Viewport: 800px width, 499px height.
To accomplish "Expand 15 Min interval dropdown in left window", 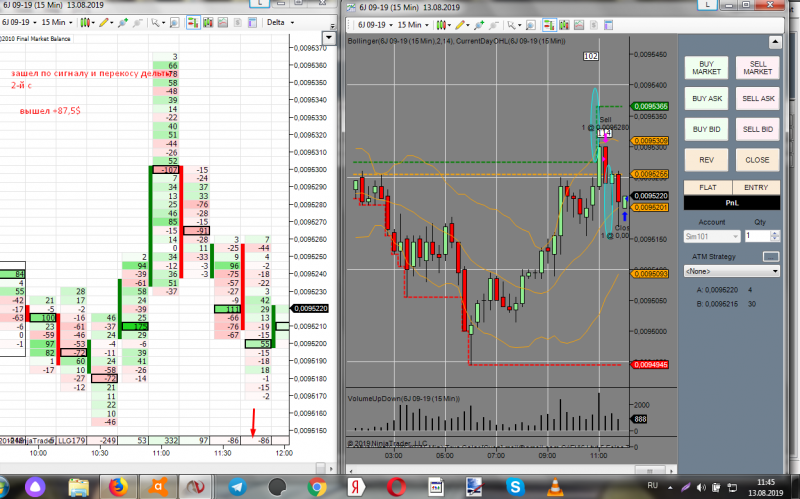I will 70,23.
